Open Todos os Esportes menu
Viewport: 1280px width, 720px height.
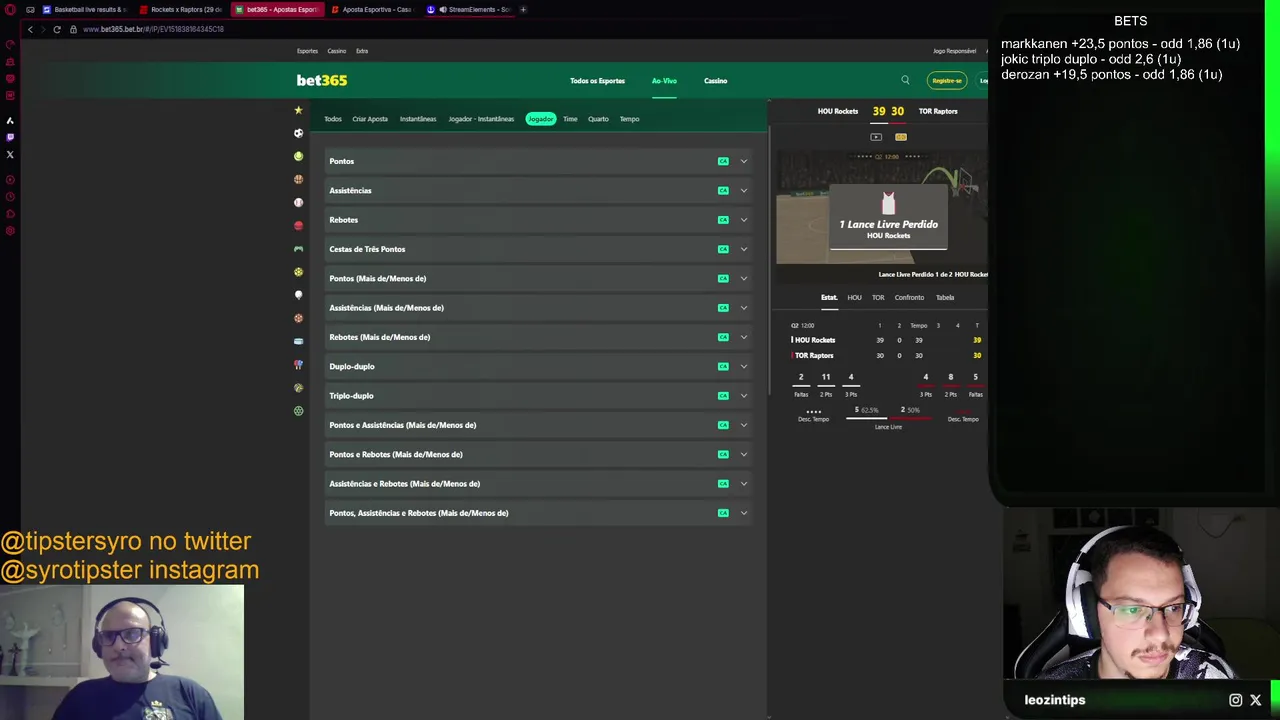point(597,81)
